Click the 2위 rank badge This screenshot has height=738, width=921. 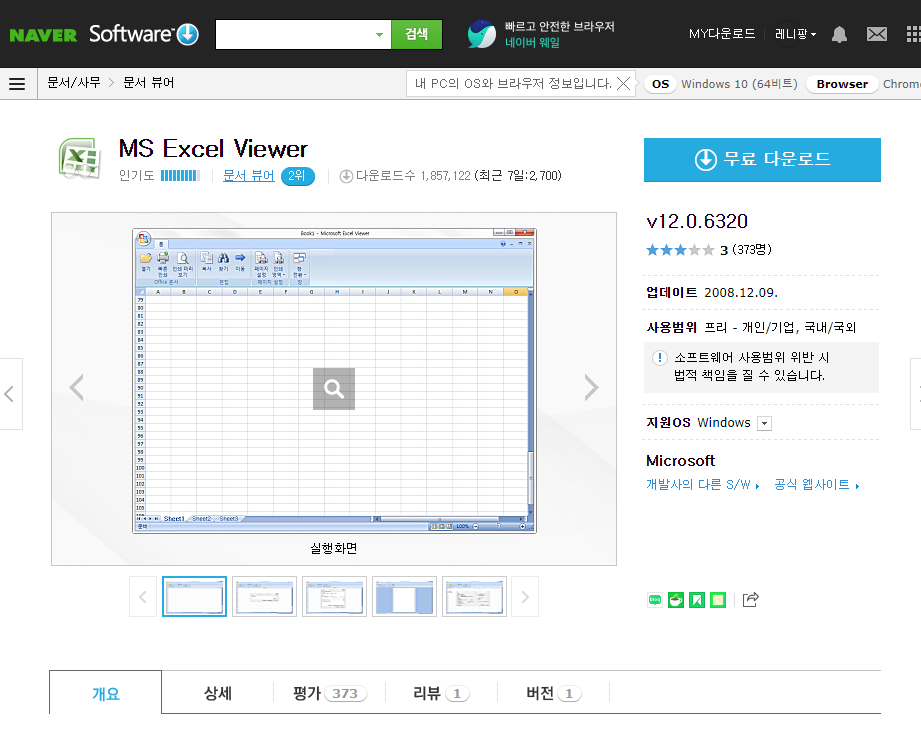tap(298, 176)
